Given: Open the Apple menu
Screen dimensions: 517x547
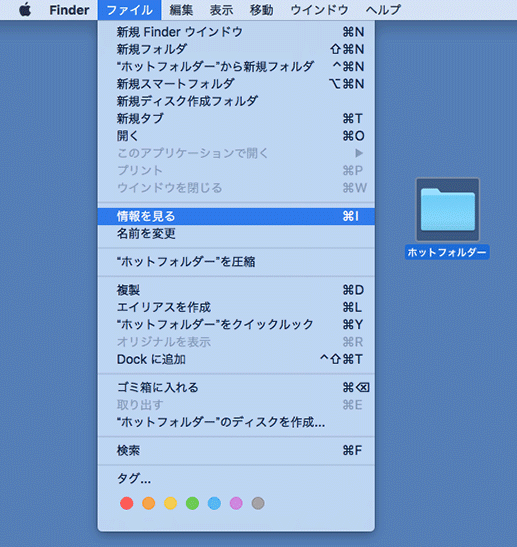Looking at the screenshot, I should (x=25, y=10).
